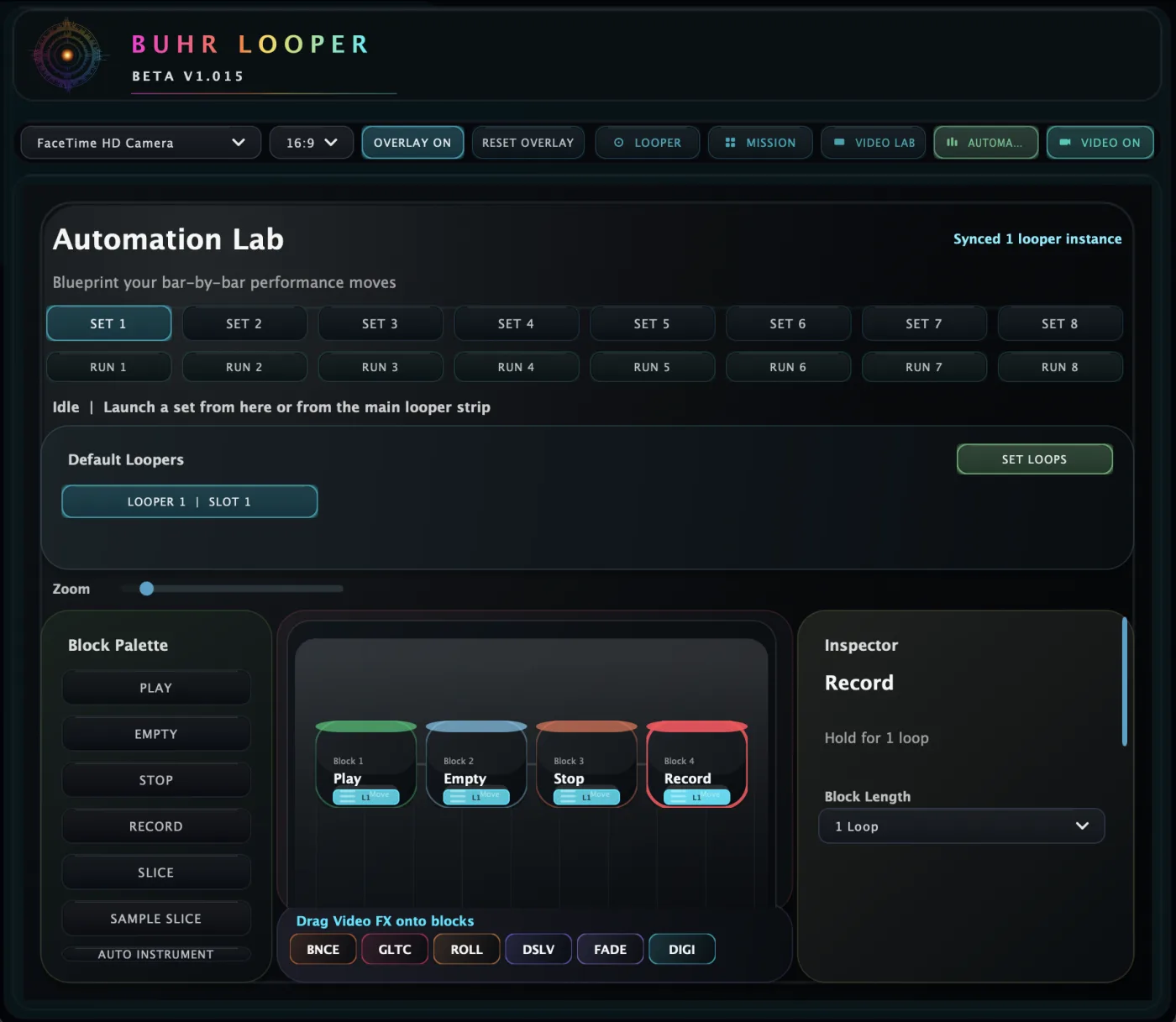Click the Zoom slider handle
This screenshot has width=1176, height=1022.
147,589
